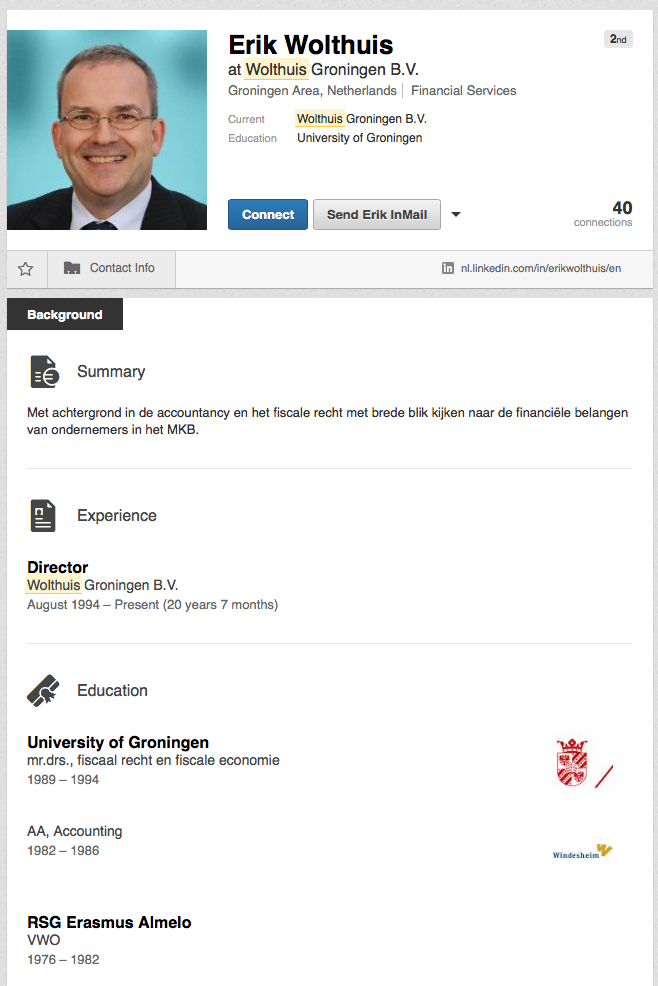Open the Windesheim school logo
Screen dimensions: 658x986
[x=582, y=852]
